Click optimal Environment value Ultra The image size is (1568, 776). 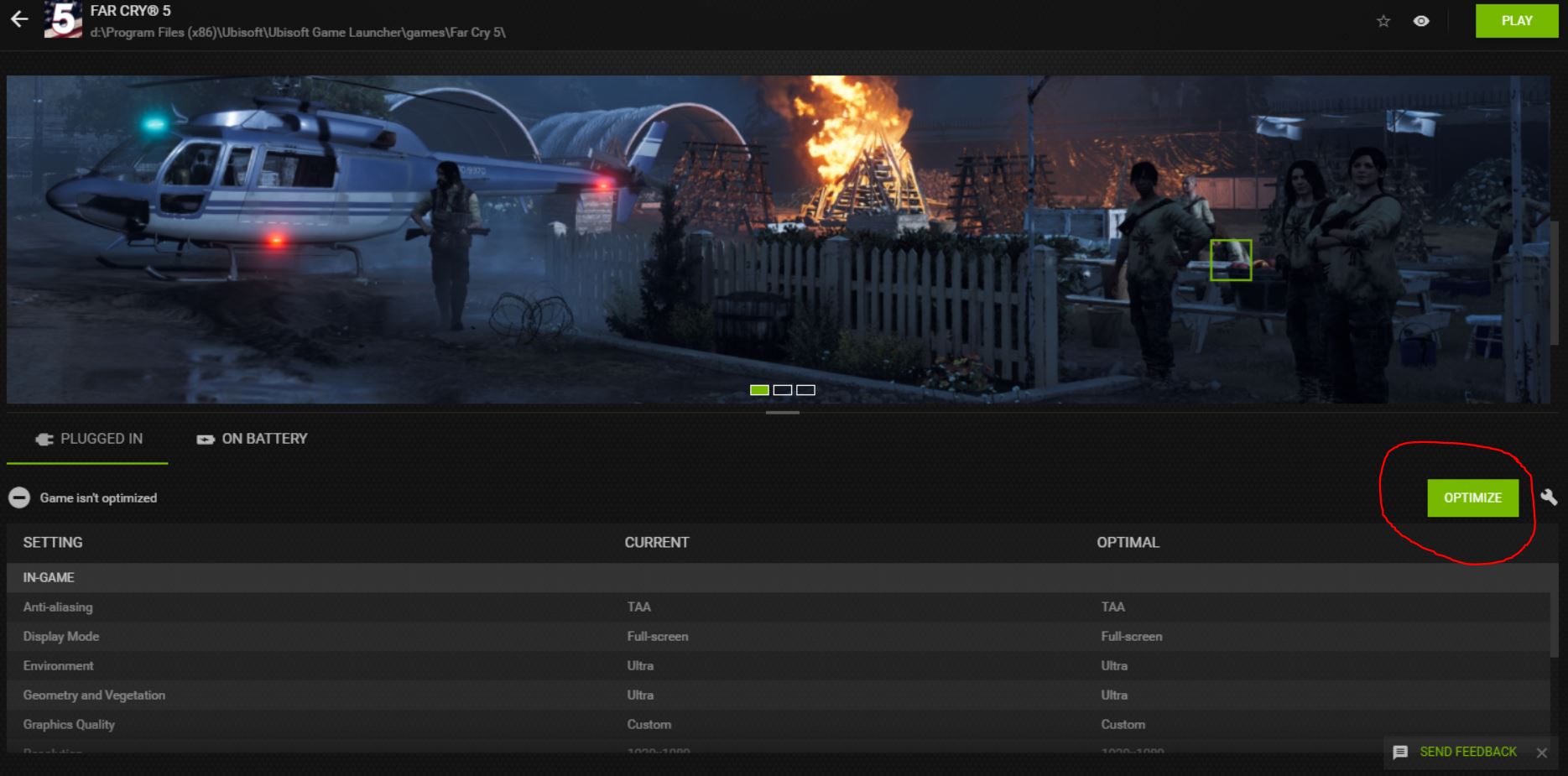[x=1114, y=666]
